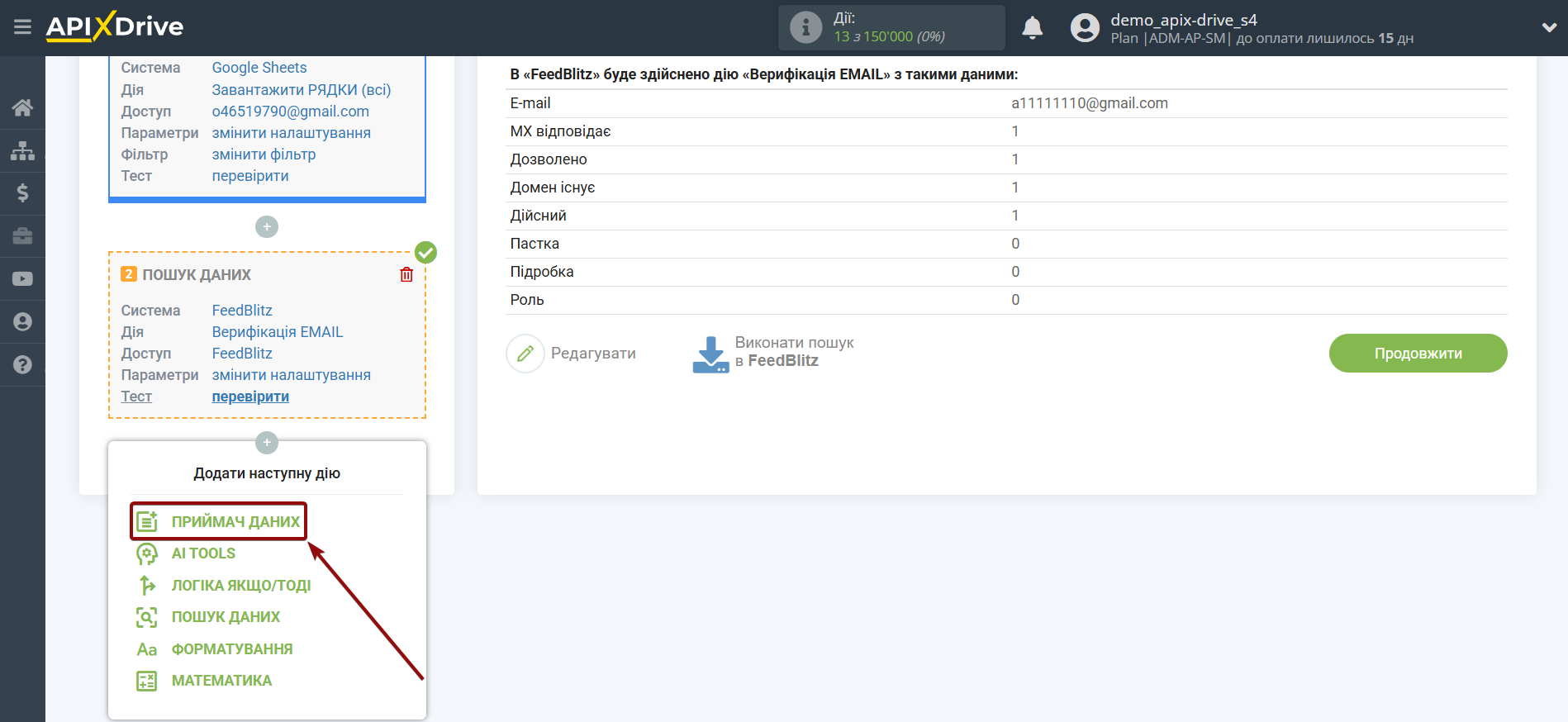1568x722 pixels.
Task: Click the Пастка row label
Action: click(x=535, y=244)
